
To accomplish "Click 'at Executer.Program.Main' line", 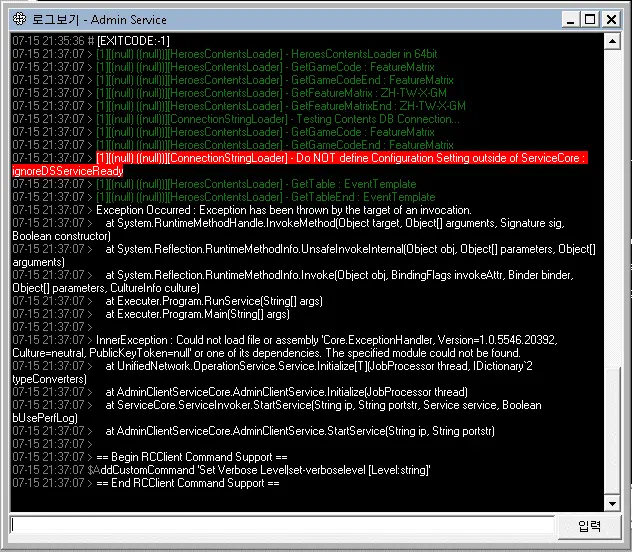I will (151, 314).
